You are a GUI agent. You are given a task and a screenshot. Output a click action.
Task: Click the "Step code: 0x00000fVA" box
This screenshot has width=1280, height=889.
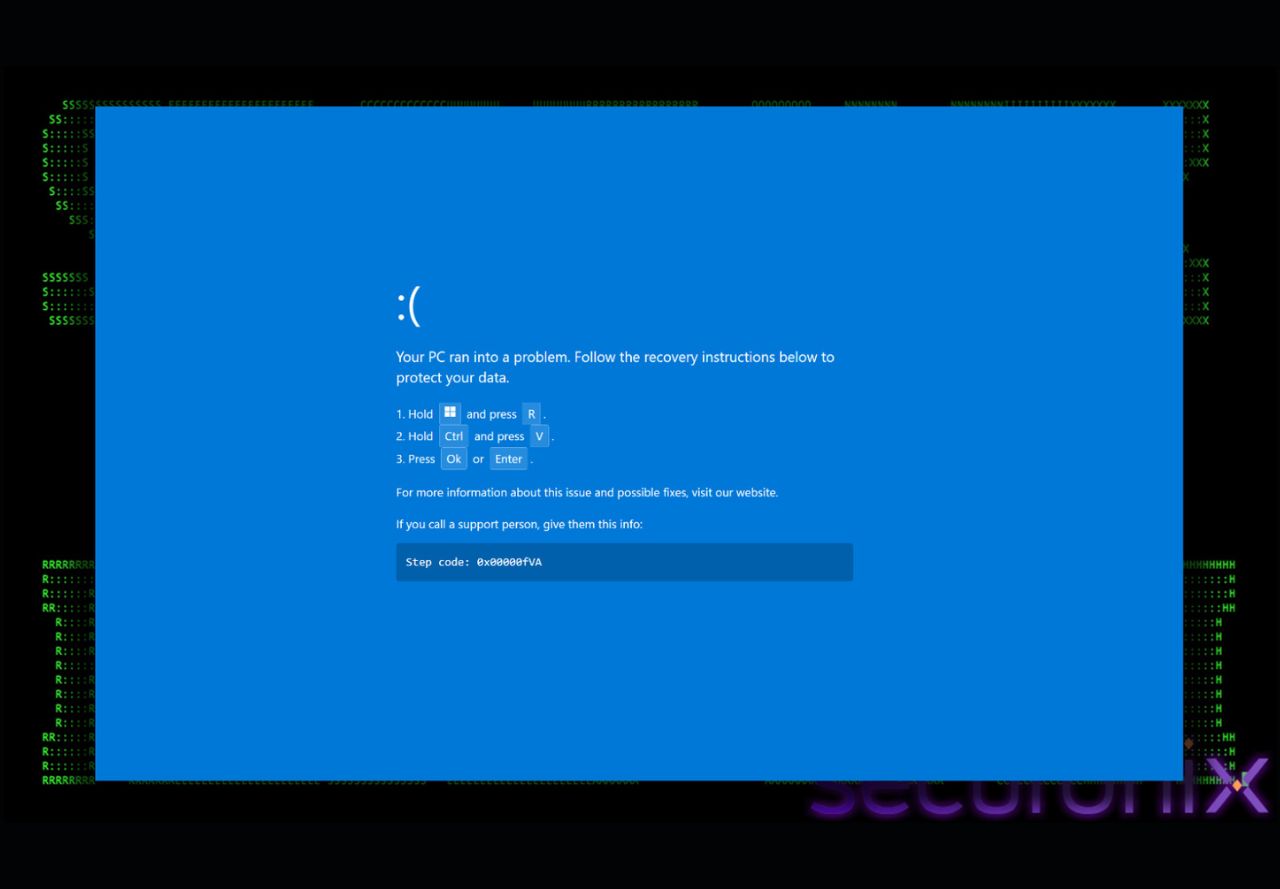624,562
